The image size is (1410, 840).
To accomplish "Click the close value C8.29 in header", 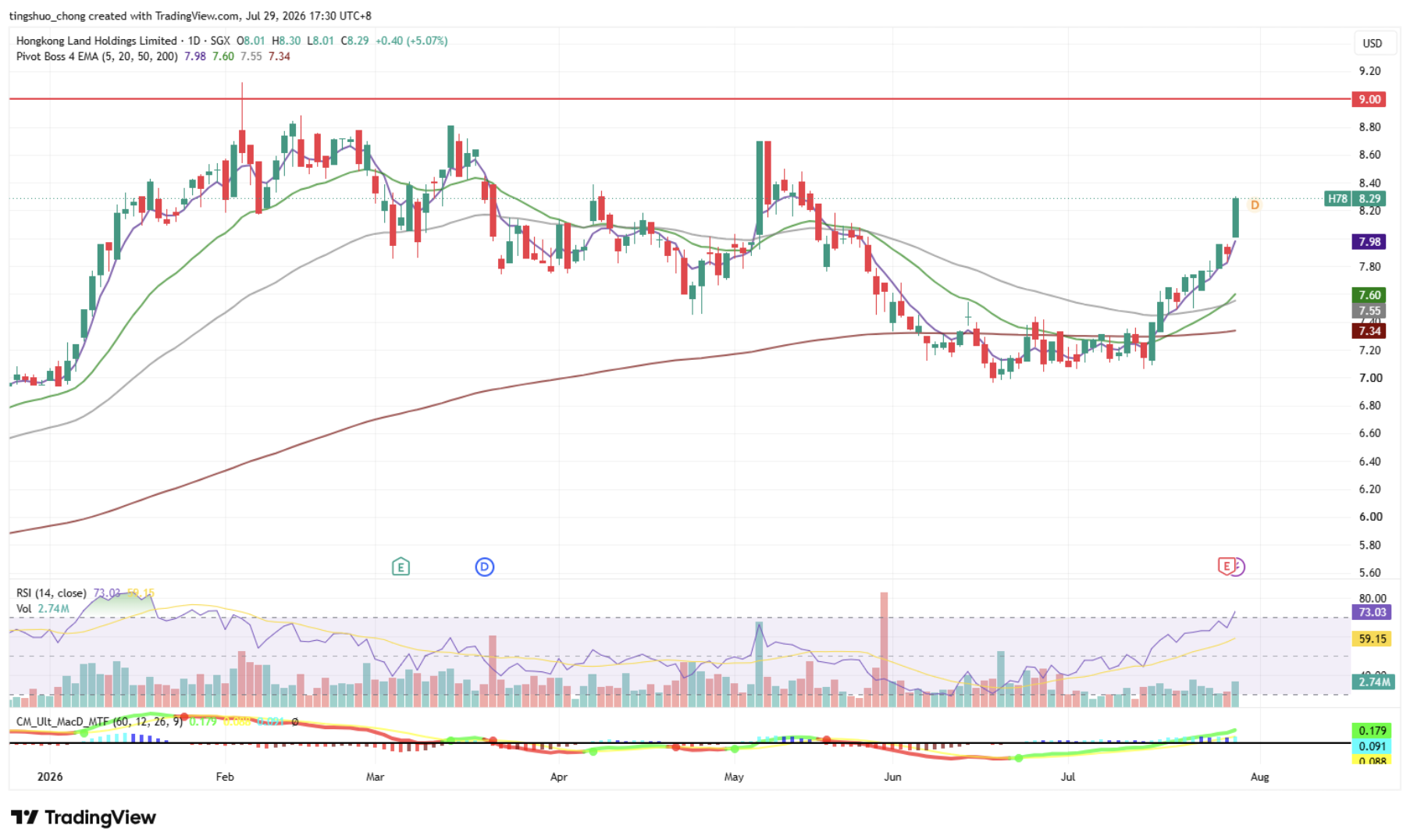I will [354, 41].
